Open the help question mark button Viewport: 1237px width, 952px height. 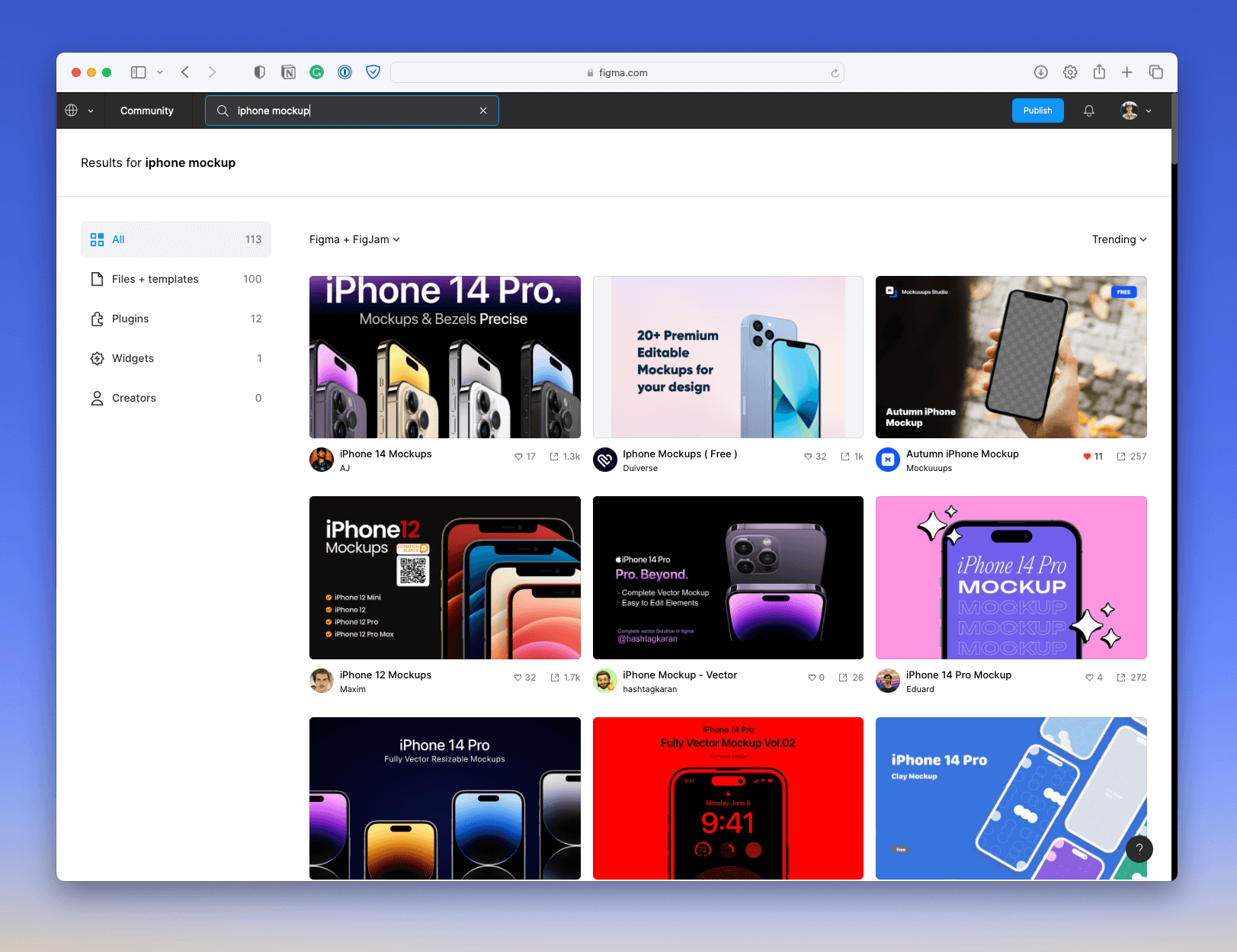click(x=1139, y=849)
